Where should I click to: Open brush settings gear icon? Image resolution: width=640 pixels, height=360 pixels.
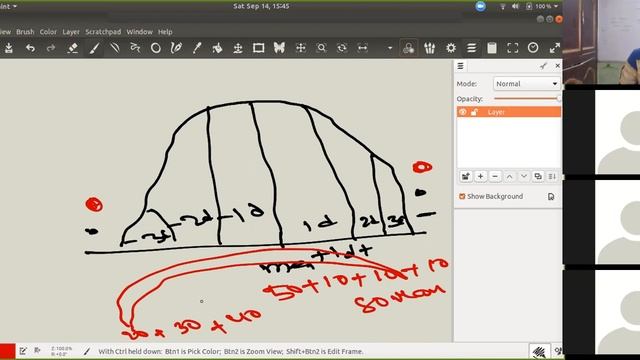[x=451, y=48]
